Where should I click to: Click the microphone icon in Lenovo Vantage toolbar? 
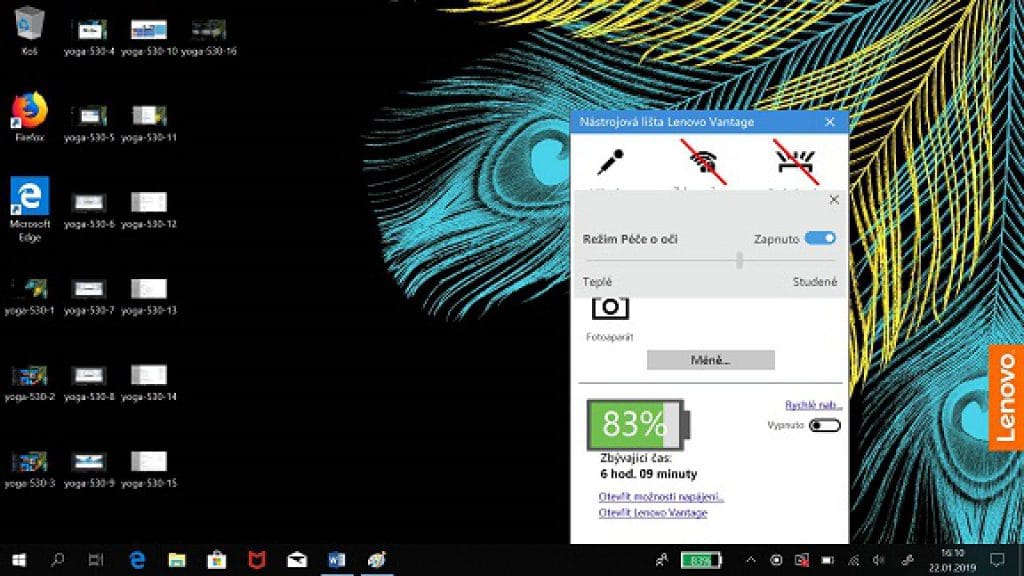pyautogui.click(x=610, y=162)
